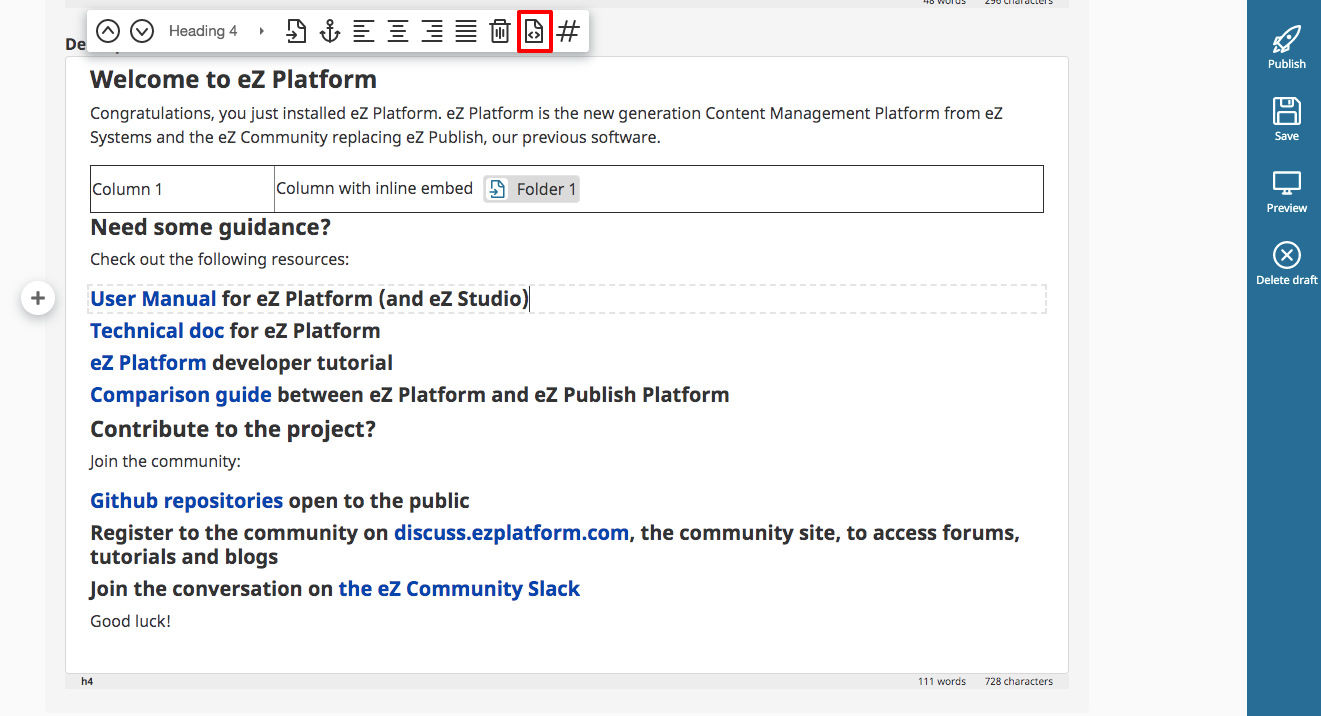Open the User Manual link
This screenshot has width=1321, height=716.
click(153, 298)
